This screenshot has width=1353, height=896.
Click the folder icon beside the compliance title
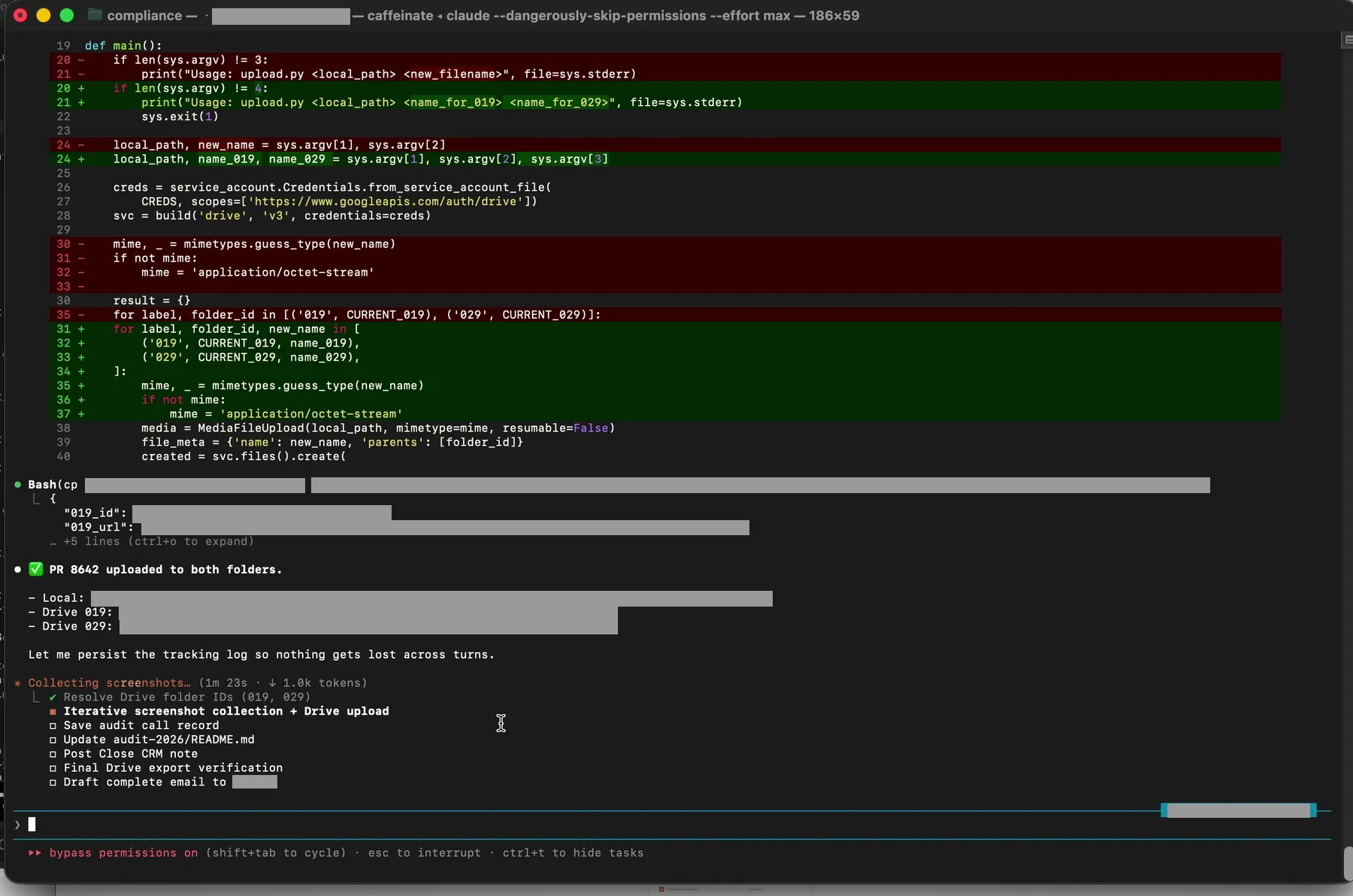coord(95,15)
